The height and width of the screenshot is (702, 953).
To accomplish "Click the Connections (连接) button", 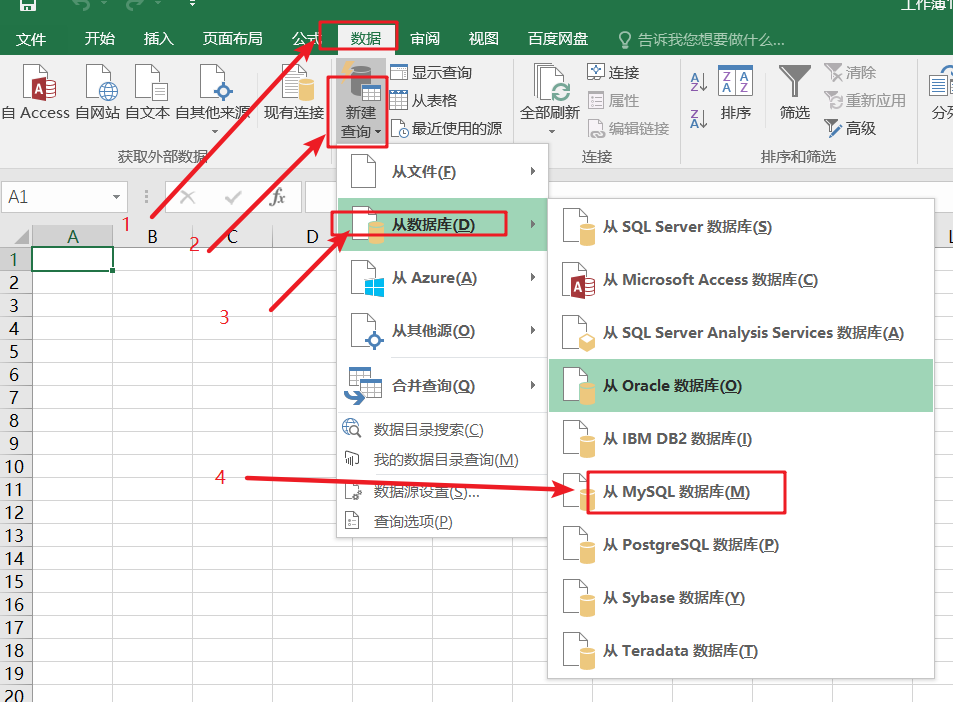I will (x=613, y=72).
